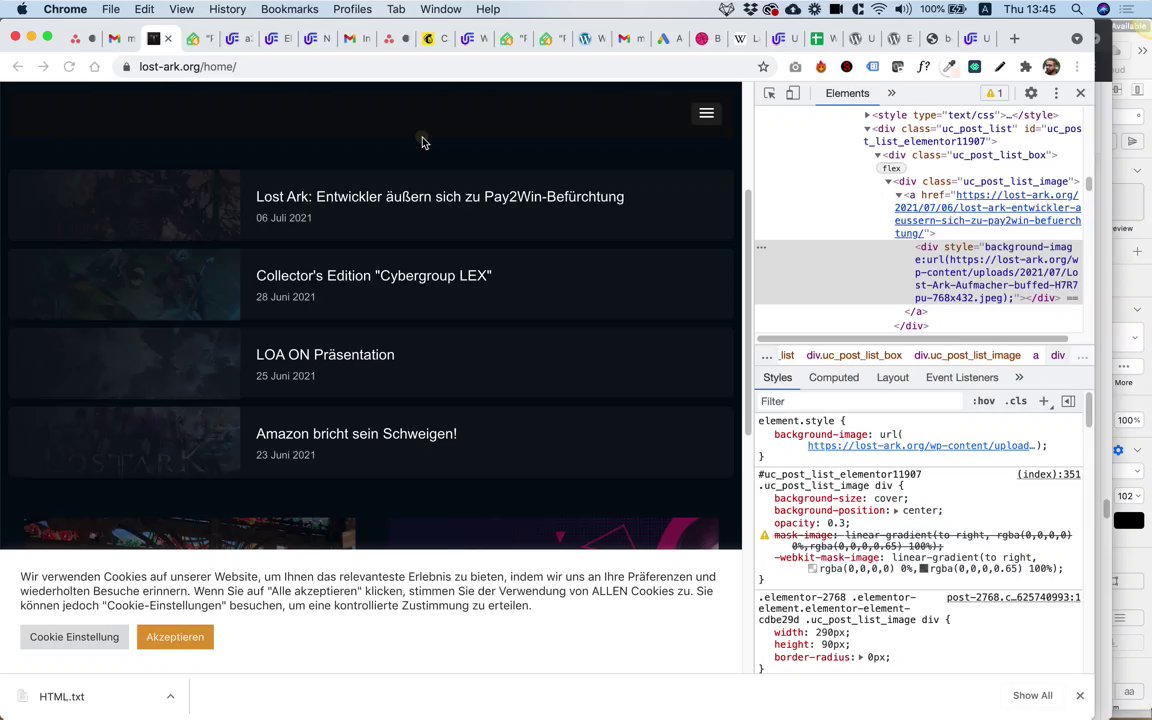Select div.uc_post_list_box in the breadcrumb
1152x720 pixels.
click(x=854, y=356)
